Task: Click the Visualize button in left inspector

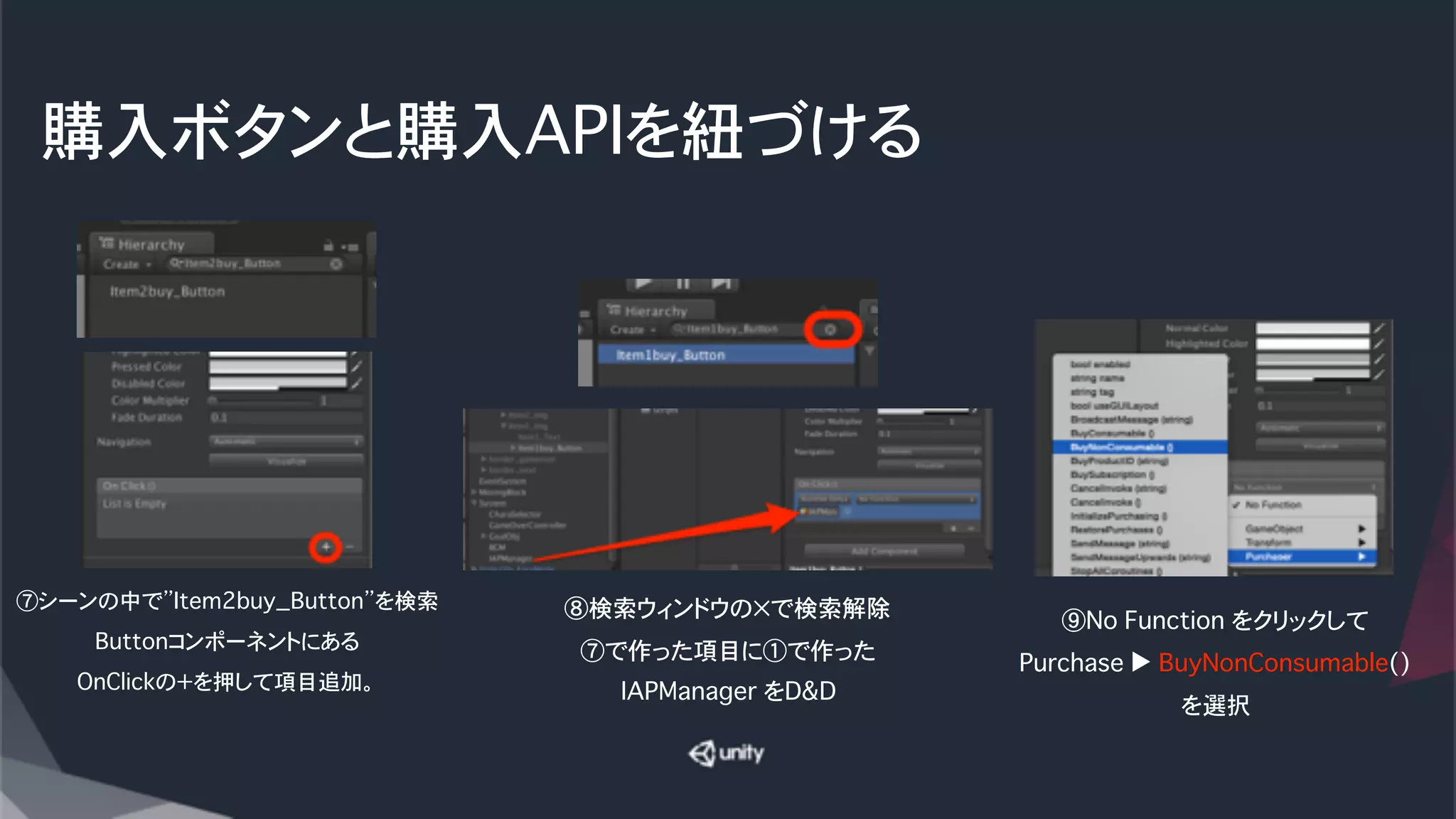Action: tap(286, 461)
